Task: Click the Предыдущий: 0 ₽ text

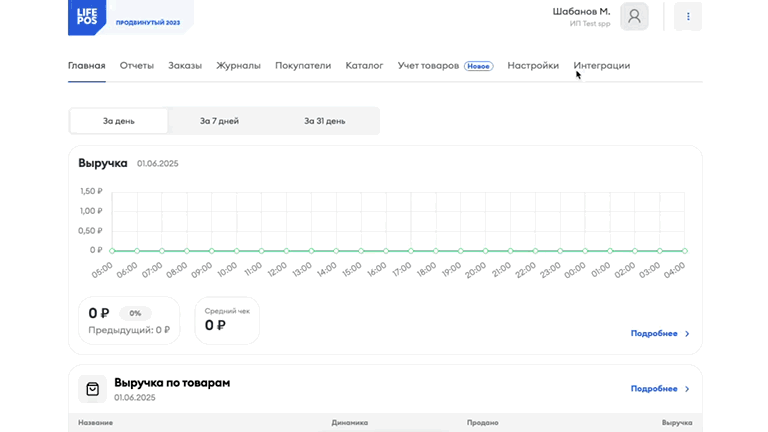Action: [x=129, y=330]
